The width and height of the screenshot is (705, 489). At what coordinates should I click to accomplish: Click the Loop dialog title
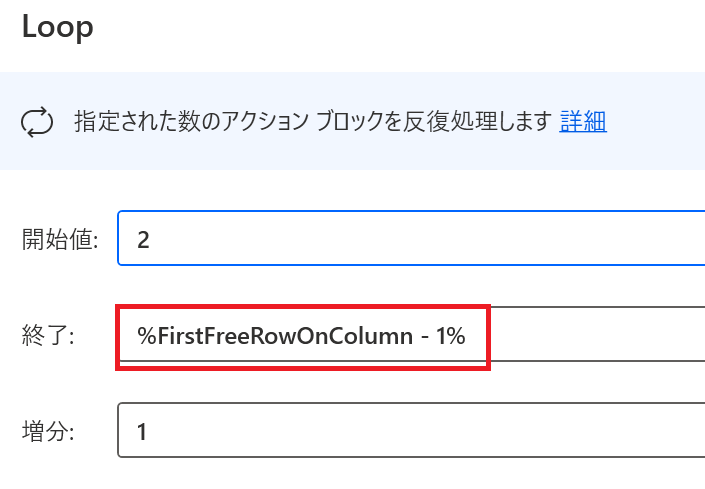coord(58,27)
